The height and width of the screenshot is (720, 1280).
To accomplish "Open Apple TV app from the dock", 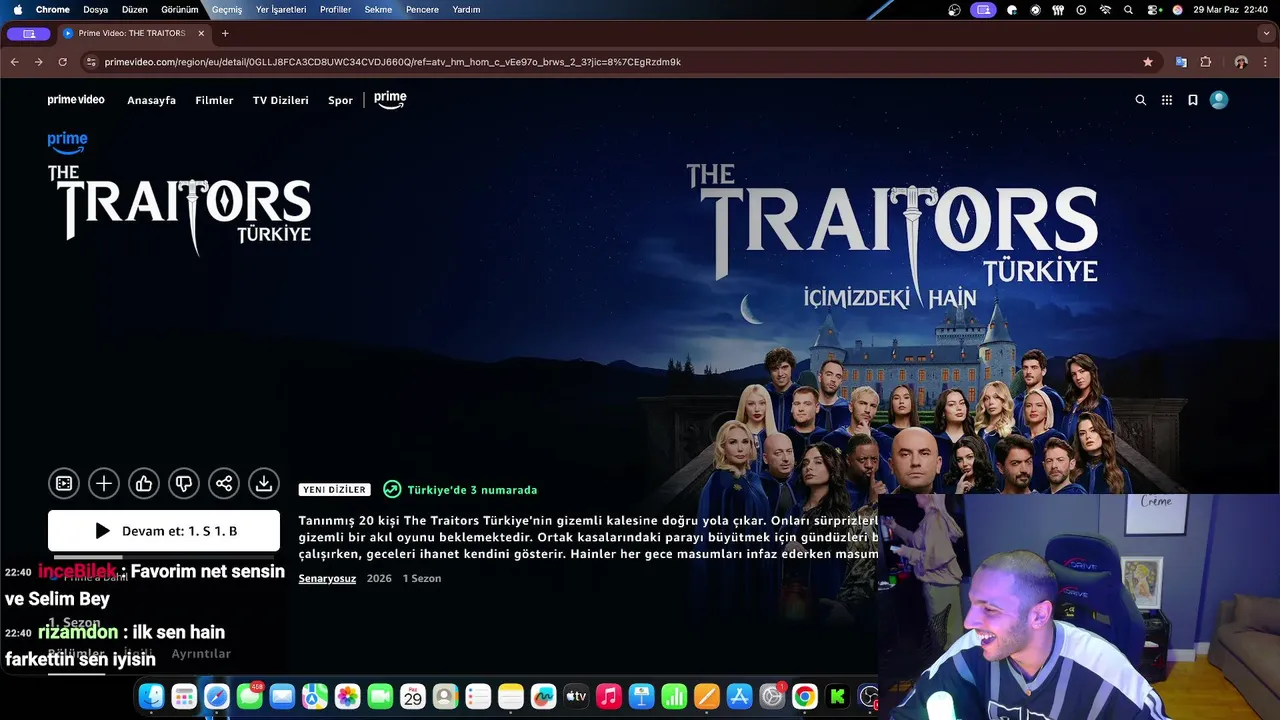I will click(x=576, y=696).
